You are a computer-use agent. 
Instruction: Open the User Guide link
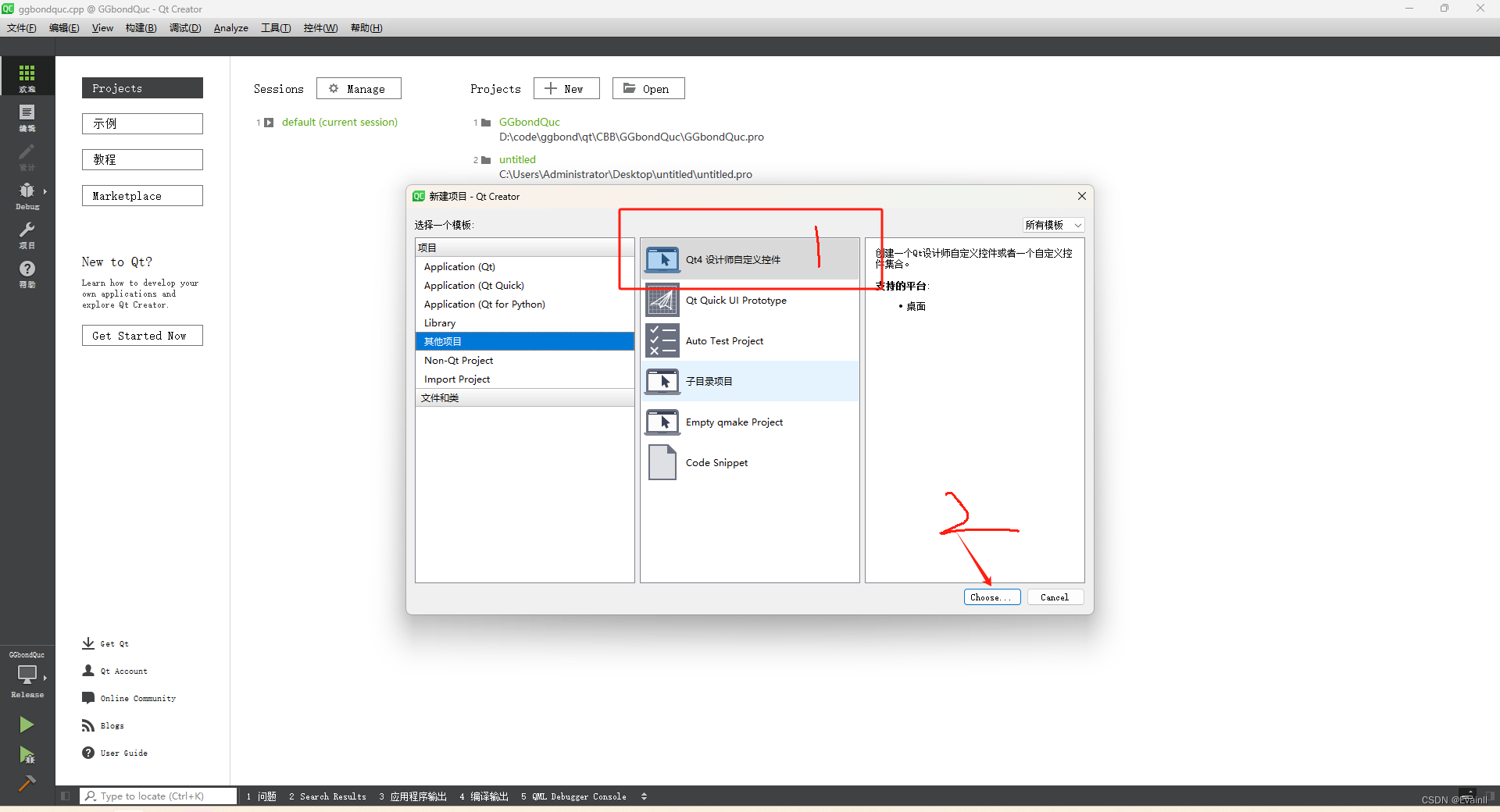[x=115, y=753]
